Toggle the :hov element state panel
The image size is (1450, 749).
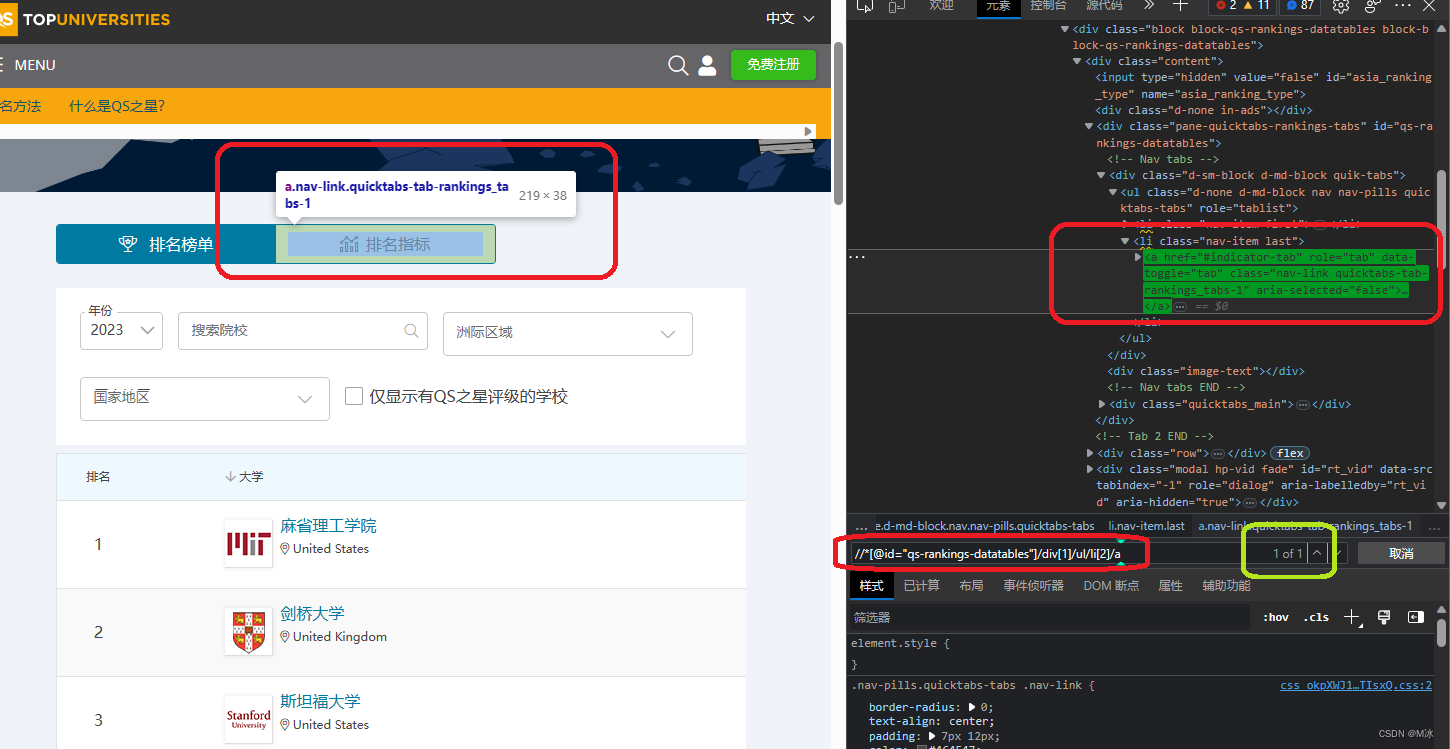[1276, 617]
